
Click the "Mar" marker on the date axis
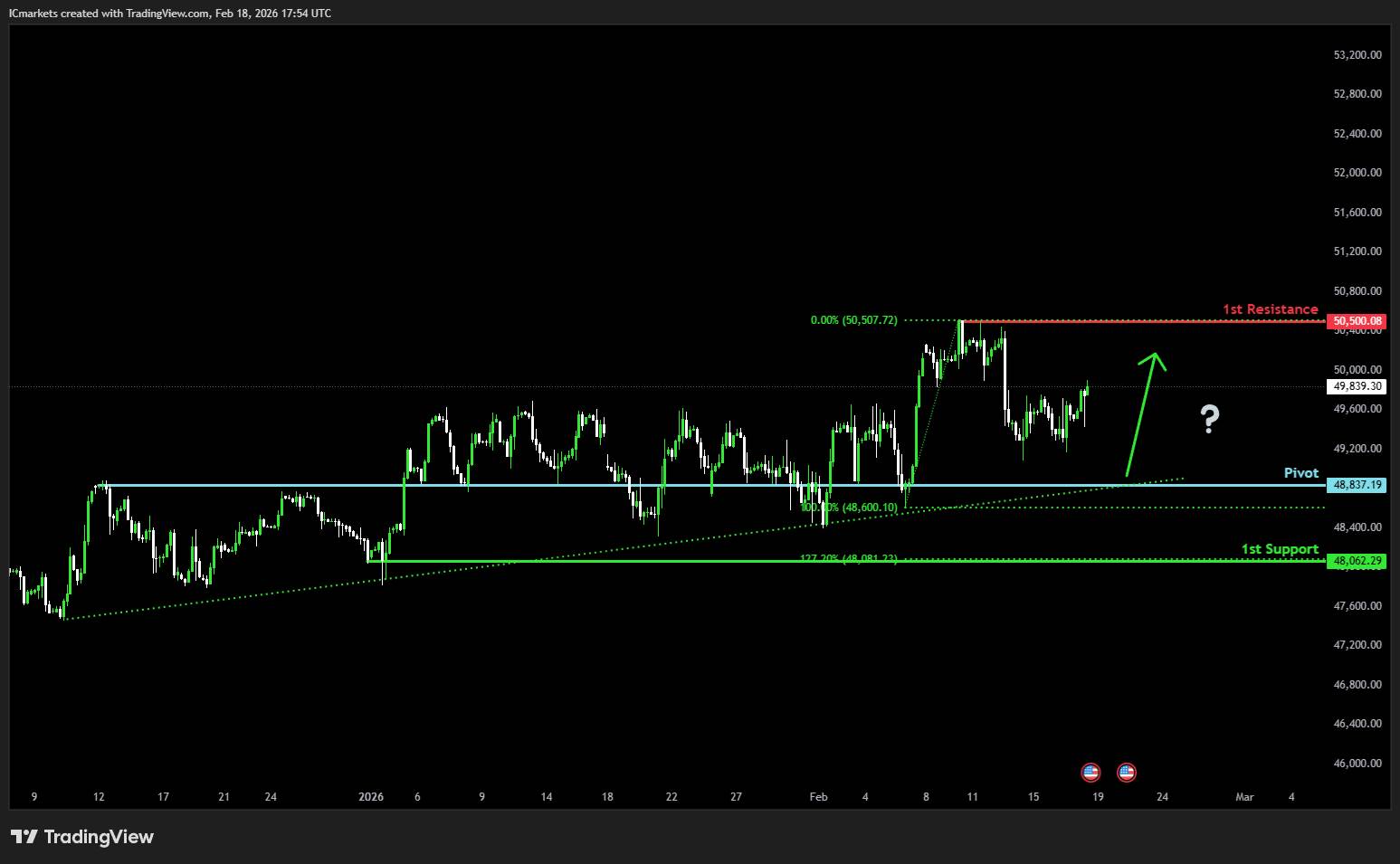click(1244, 797)
